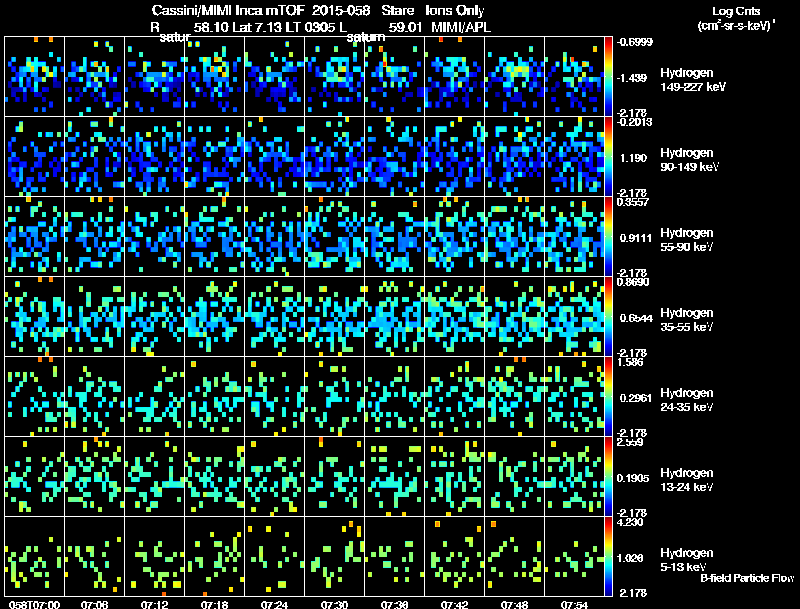Click the B-field Particle Flow caption

[x=747, y=578]
